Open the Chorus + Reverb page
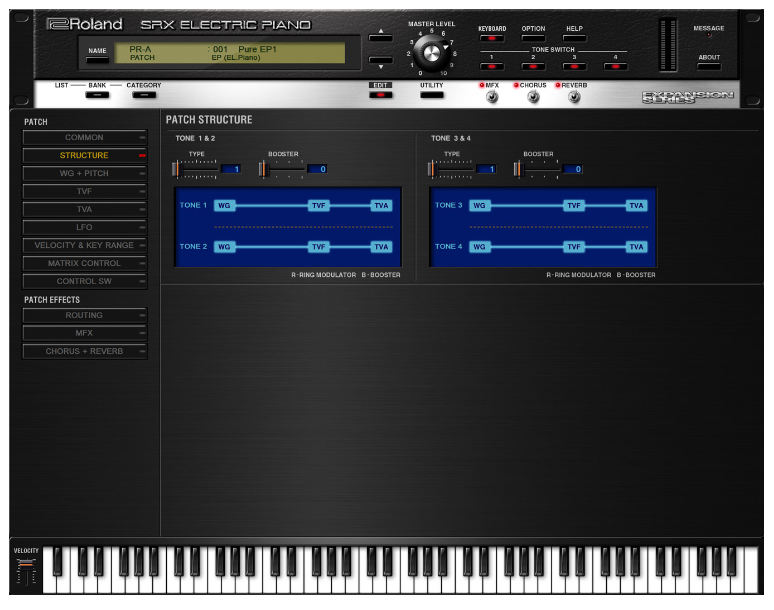 pyautogui.click(x=84, y=351)
